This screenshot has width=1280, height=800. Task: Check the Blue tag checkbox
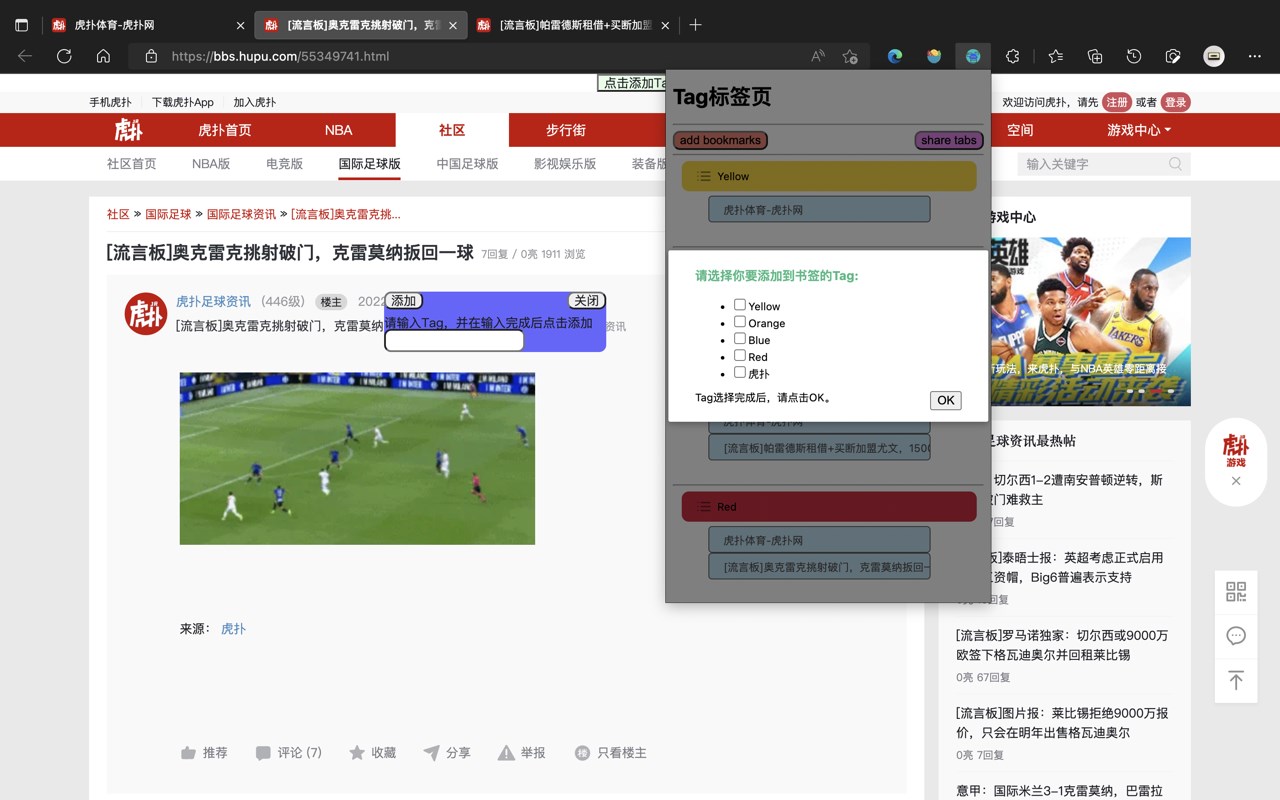740,339
